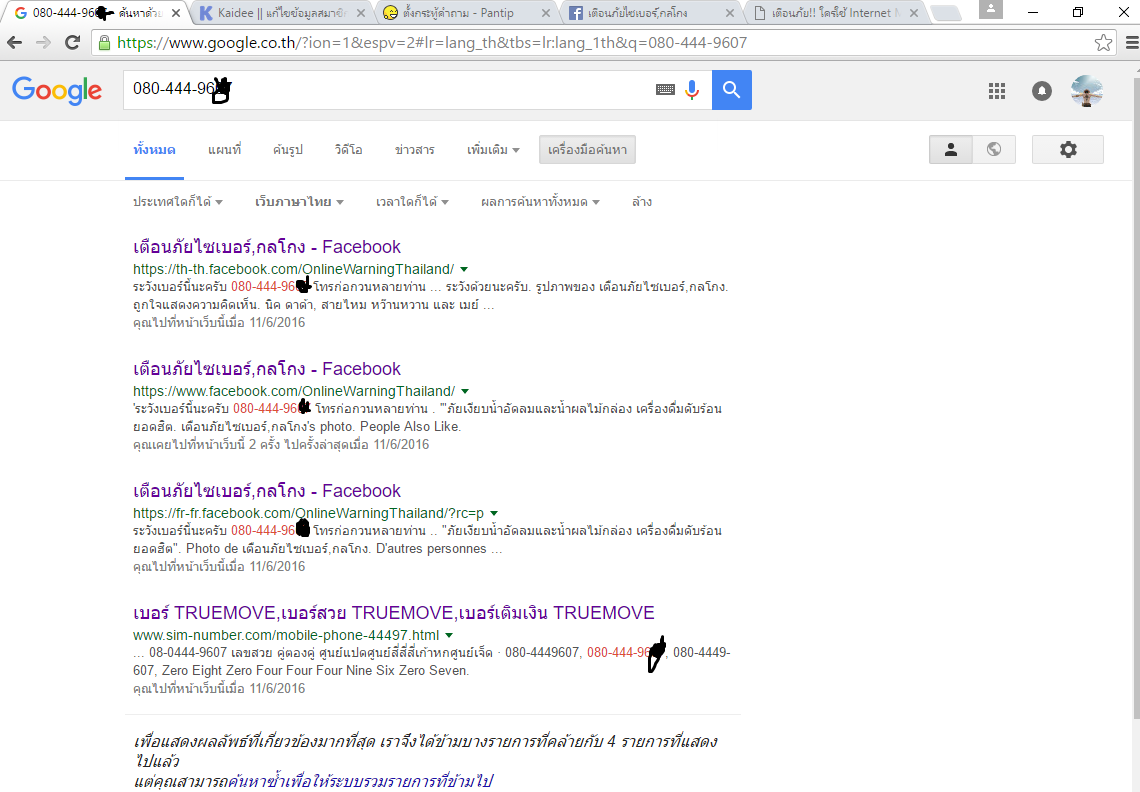
Task: Toggle the เครื่องมือค้นหา button
Action: click(x=587, y=150)
